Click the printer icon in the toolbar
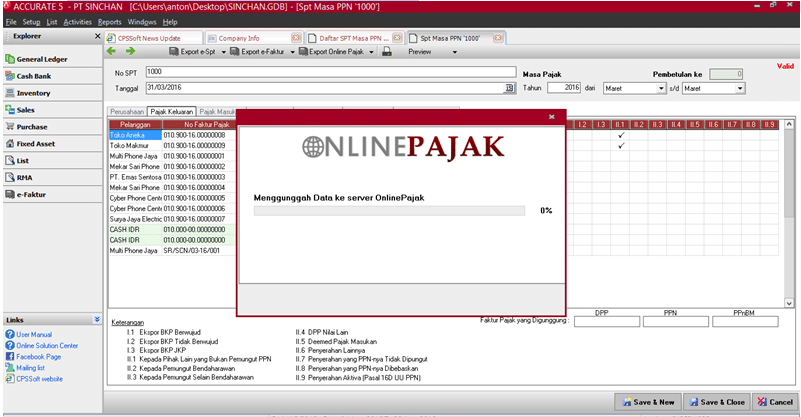801x417 pixels. coord(387,51)
